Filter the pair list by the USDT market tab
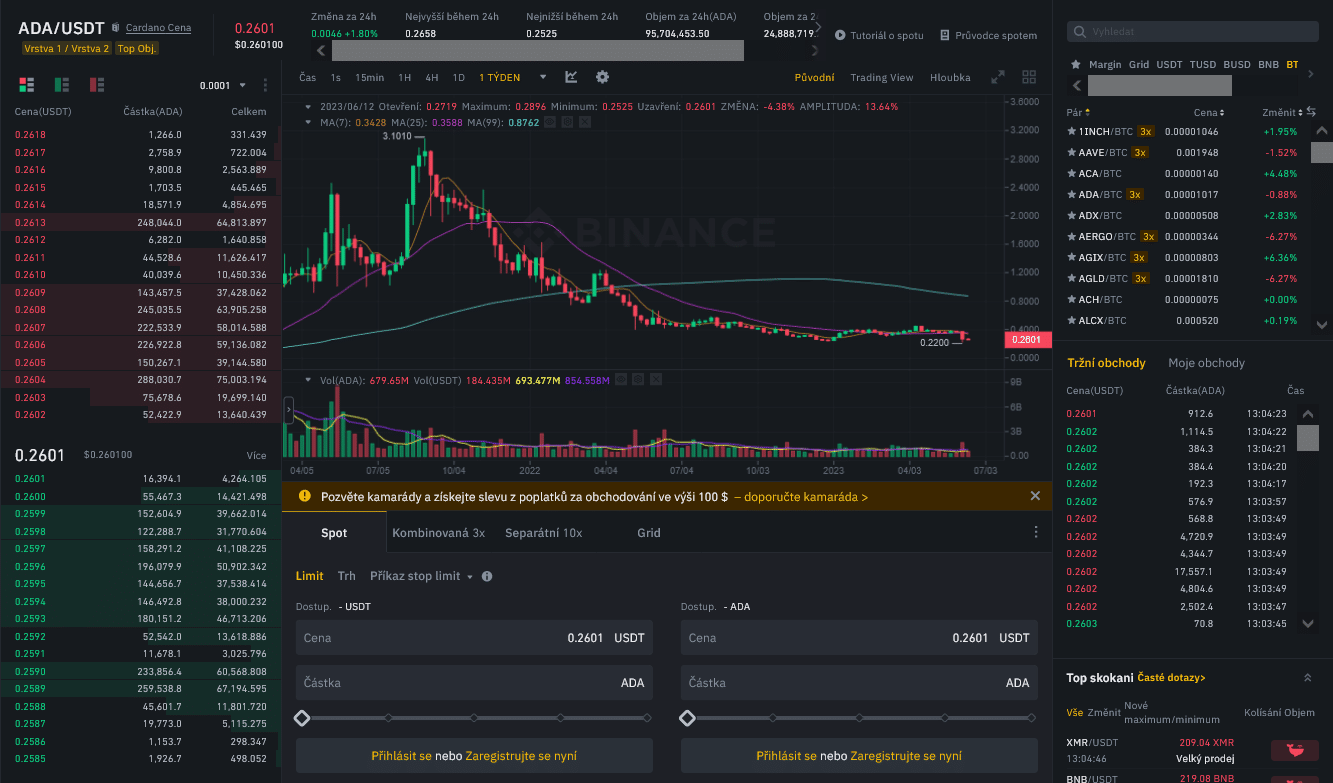 coord(1169,64)
